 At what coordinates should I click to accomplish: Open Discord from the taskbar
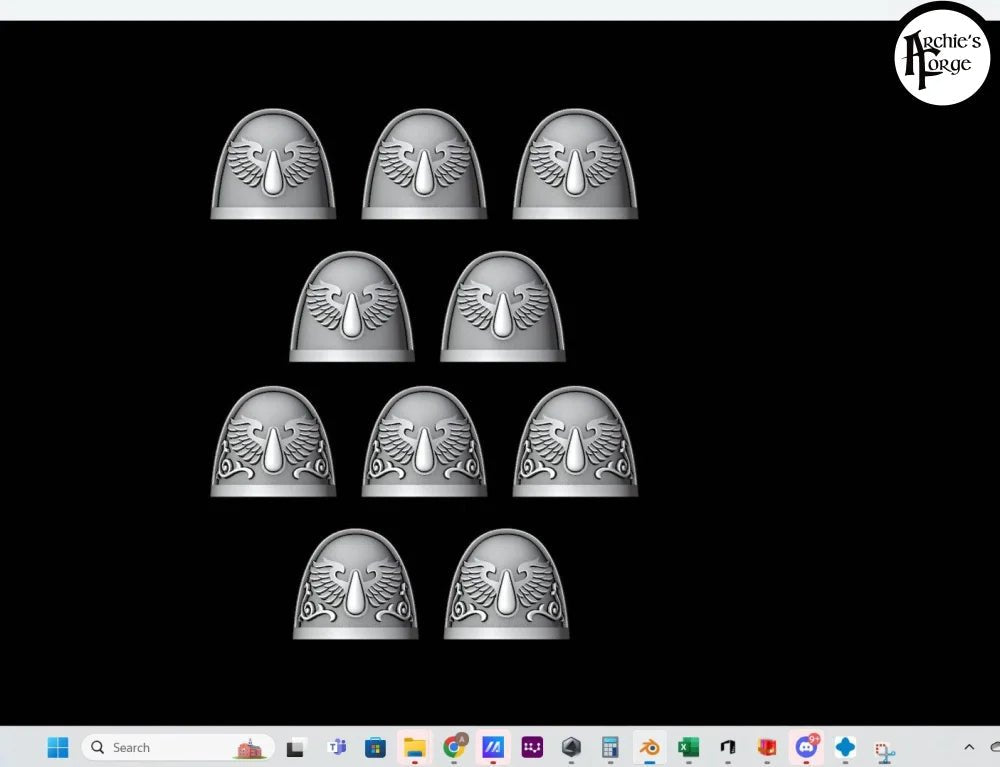(x=805, y=747)
